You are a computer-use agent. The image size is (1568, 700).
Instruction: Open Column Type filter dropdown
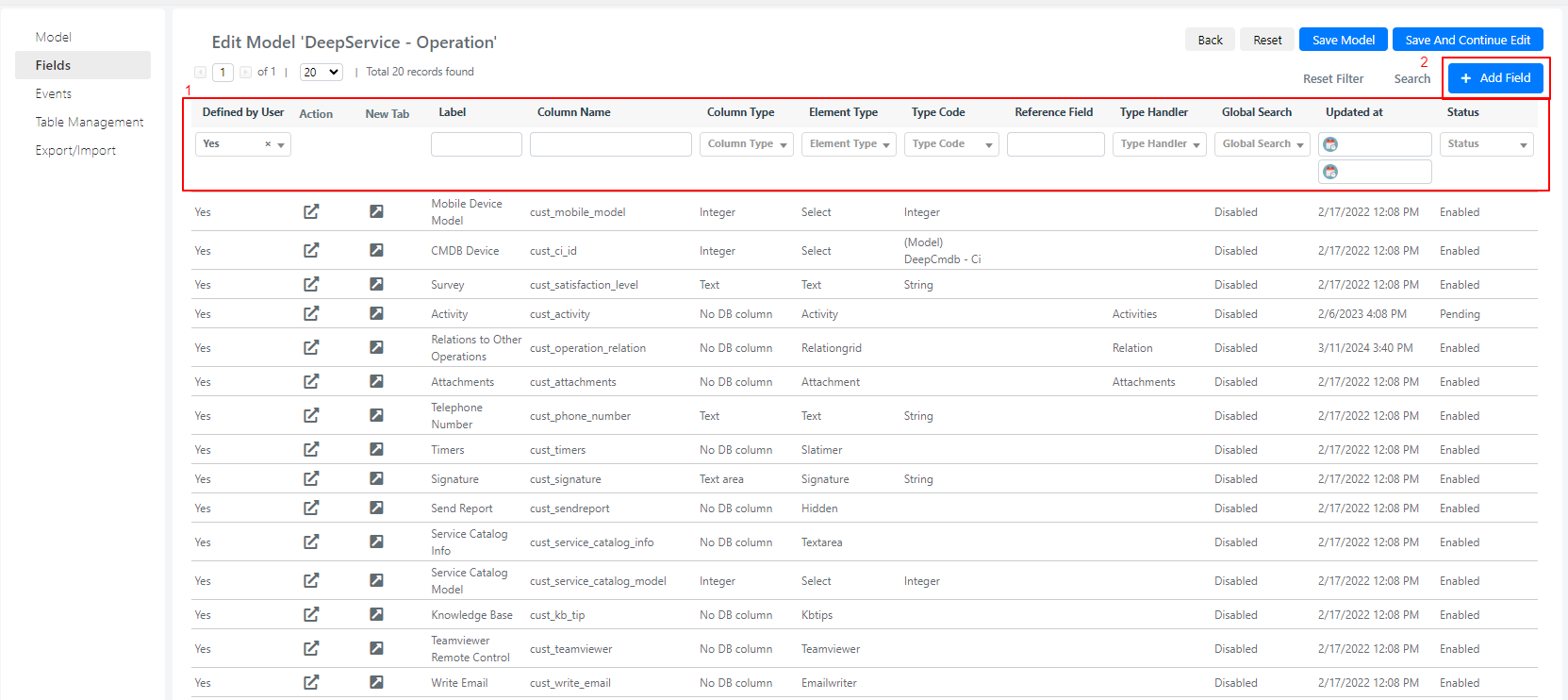[746, 143]
